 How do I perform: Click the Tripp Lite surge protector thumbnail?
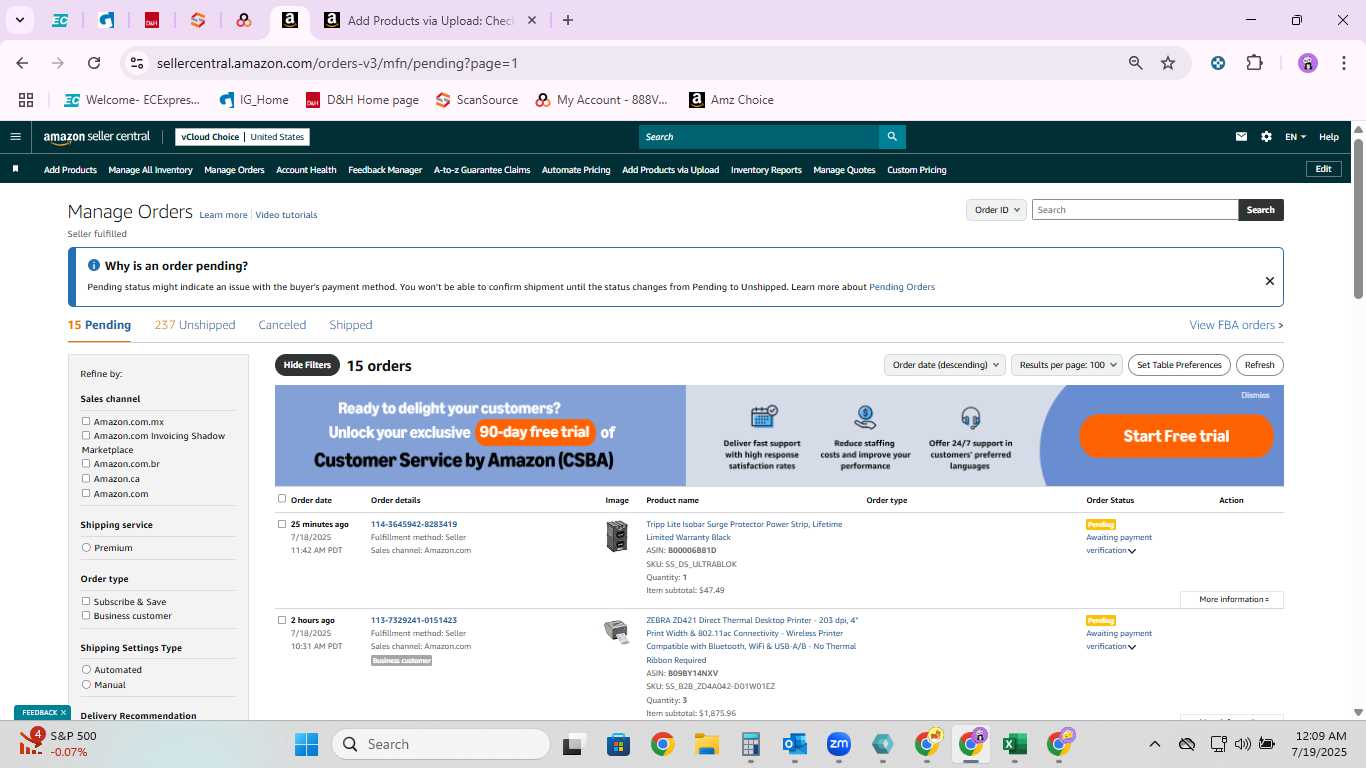coord(617,536)
